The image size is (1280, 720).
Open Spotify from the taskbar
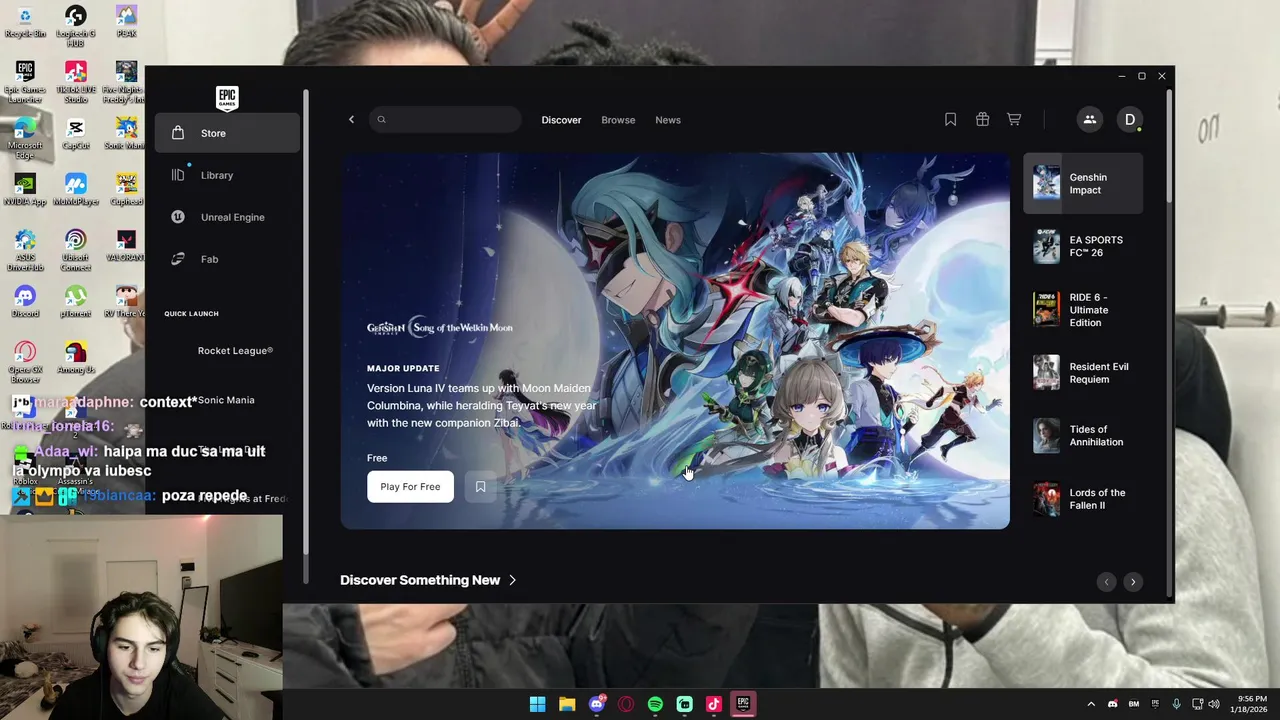coord(655,704)
